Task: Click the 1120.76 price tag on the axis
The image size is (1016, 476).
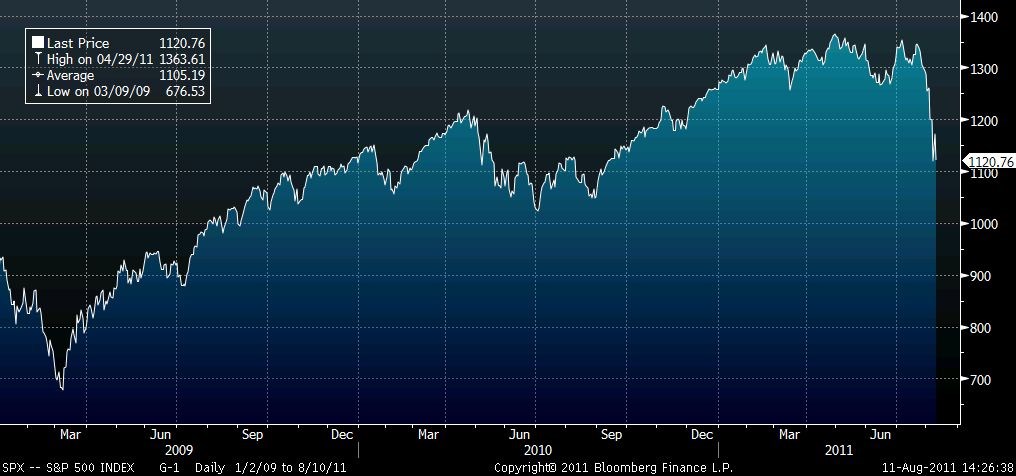Action: tap(990, 162)
